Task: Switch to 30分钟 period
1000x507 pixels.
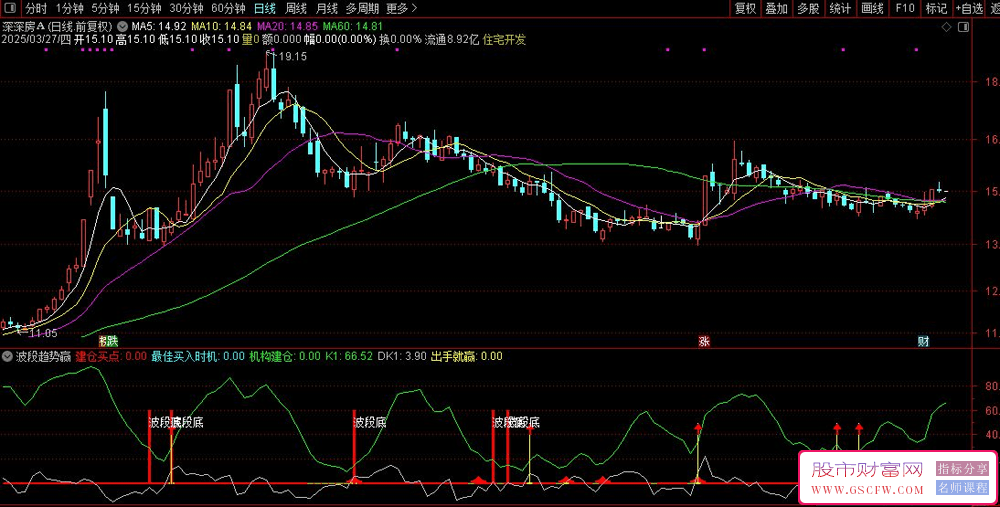Action: pyautogui.click(x=186, y=8)
